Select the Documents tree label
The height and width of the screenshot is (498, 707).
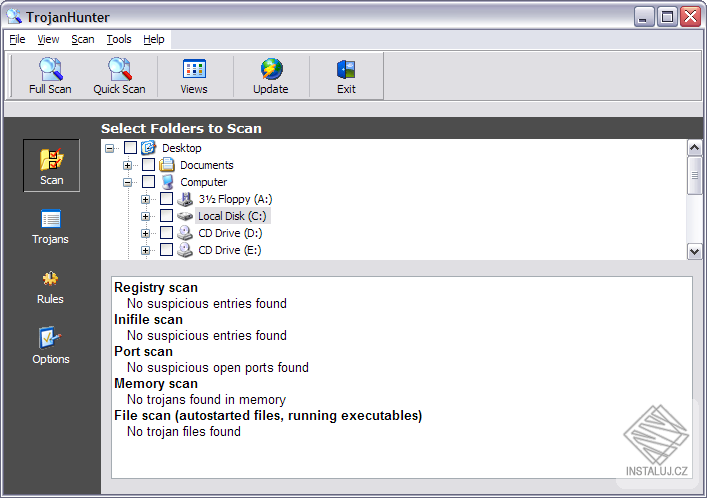pyautogui.click(x=207, y=165)
